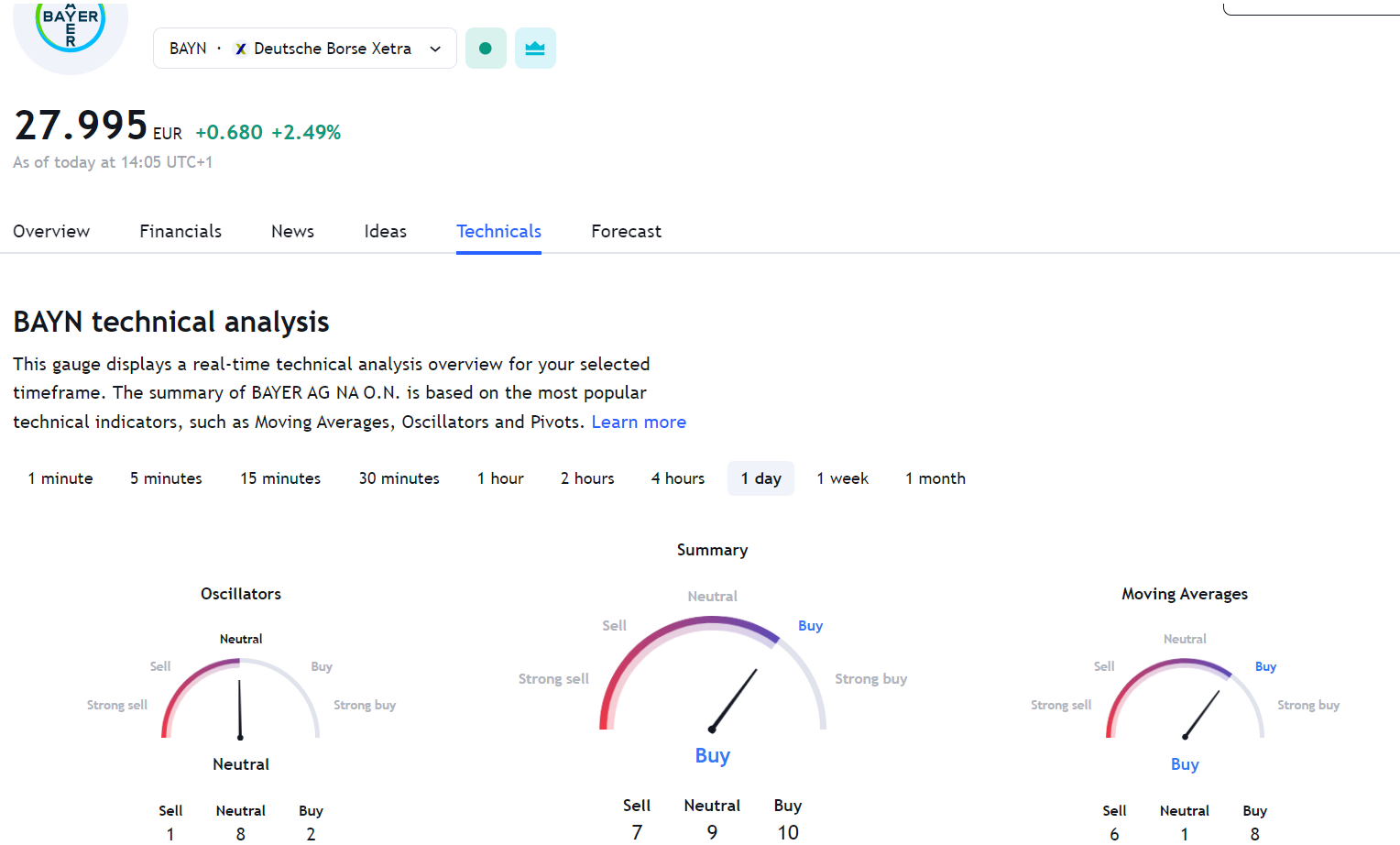Open the BAYN exchange selector dropdown
Viewport: 1400px width, 845px height.
tap(435, 49)
